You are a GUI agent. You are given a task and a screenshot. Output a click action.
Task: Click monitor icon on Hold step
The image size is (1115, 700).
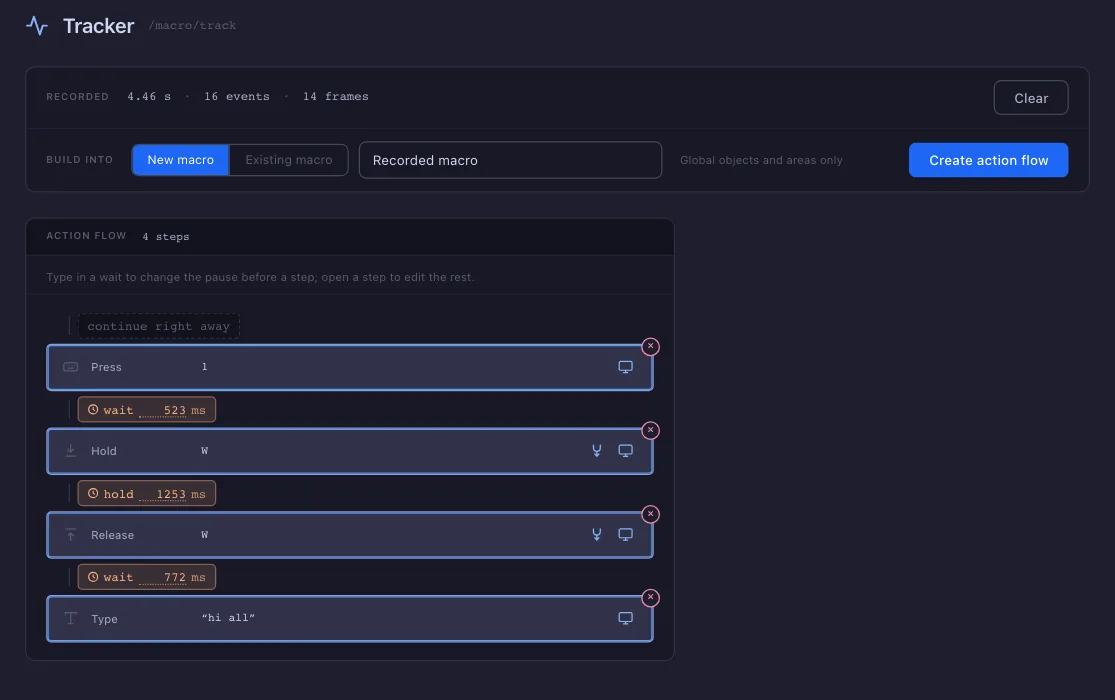(625, 451)
